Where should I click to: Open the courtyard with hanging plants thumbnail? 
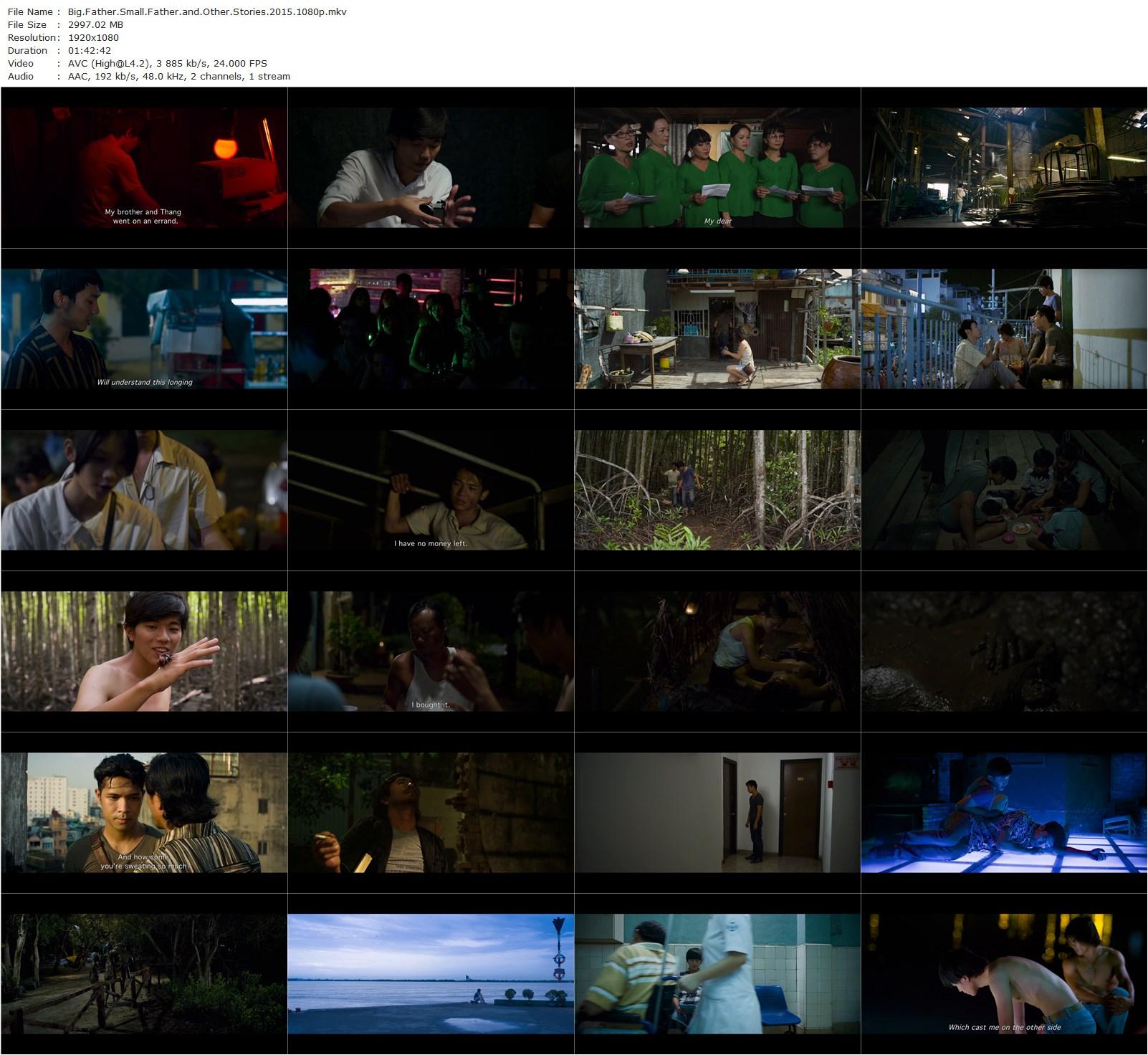[717, 330]
